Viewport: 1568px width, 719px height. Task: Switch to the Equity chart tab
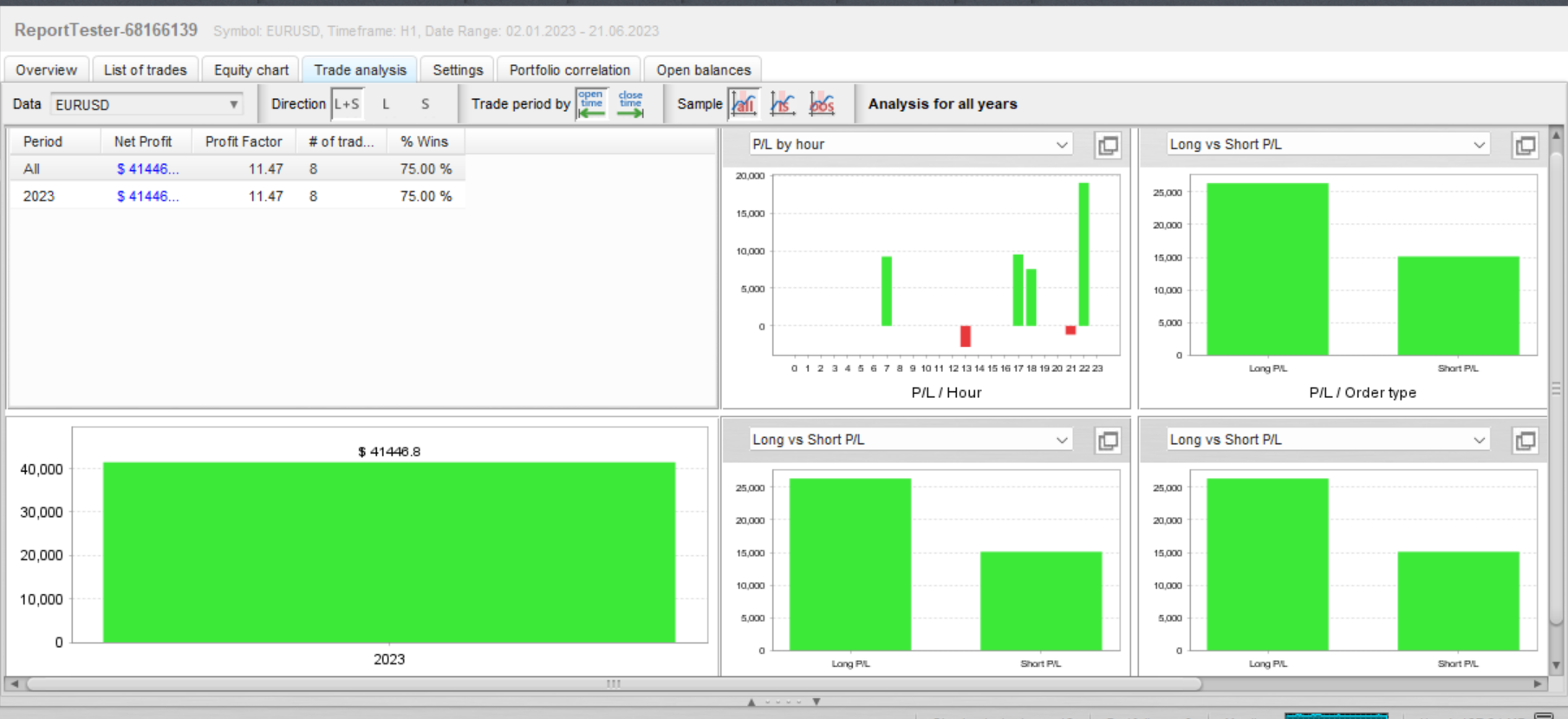[251, 70]
